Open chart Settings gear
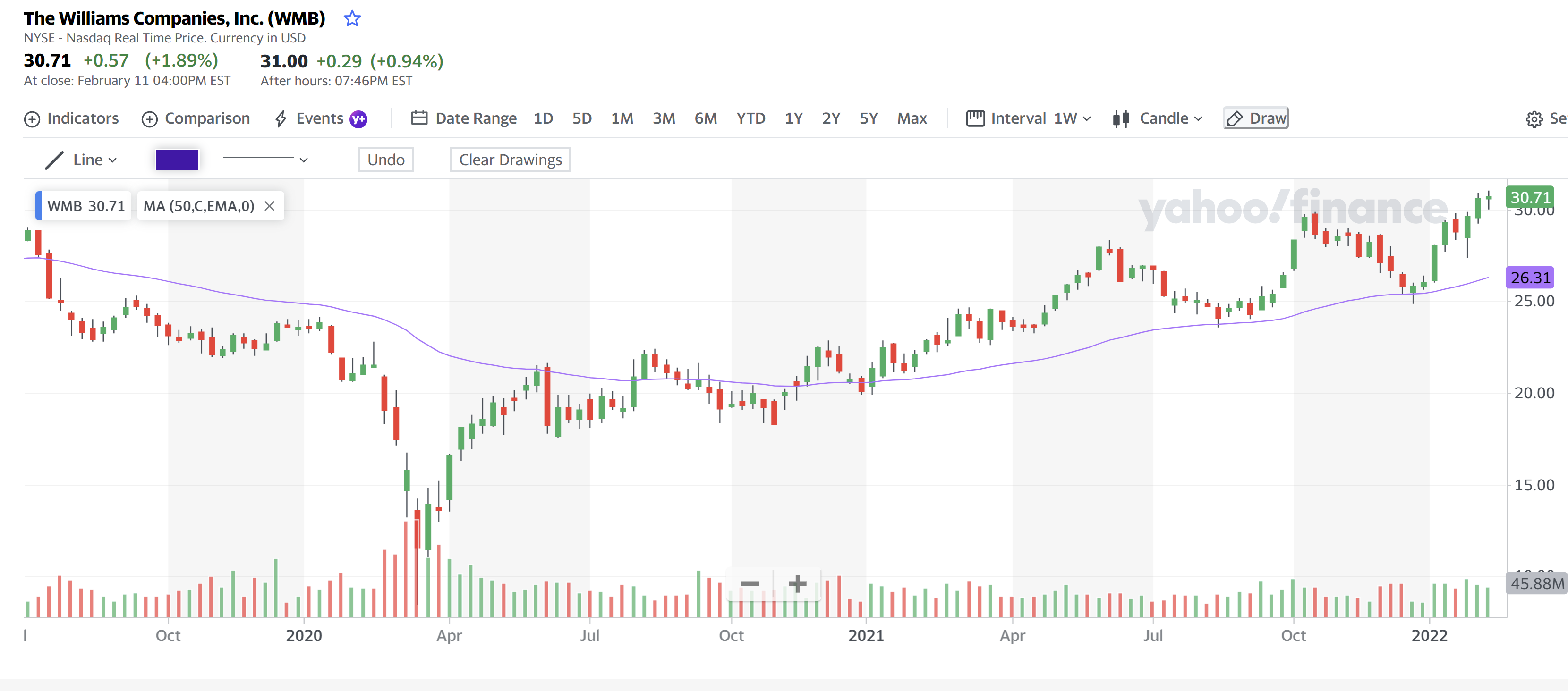The width and height of the screenshot is (1568, 691). coord(1534,119)
